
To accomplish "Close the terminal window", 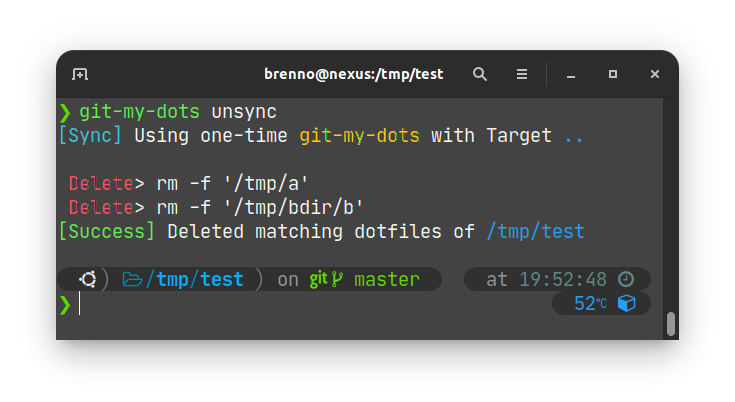I will [655, 74].
